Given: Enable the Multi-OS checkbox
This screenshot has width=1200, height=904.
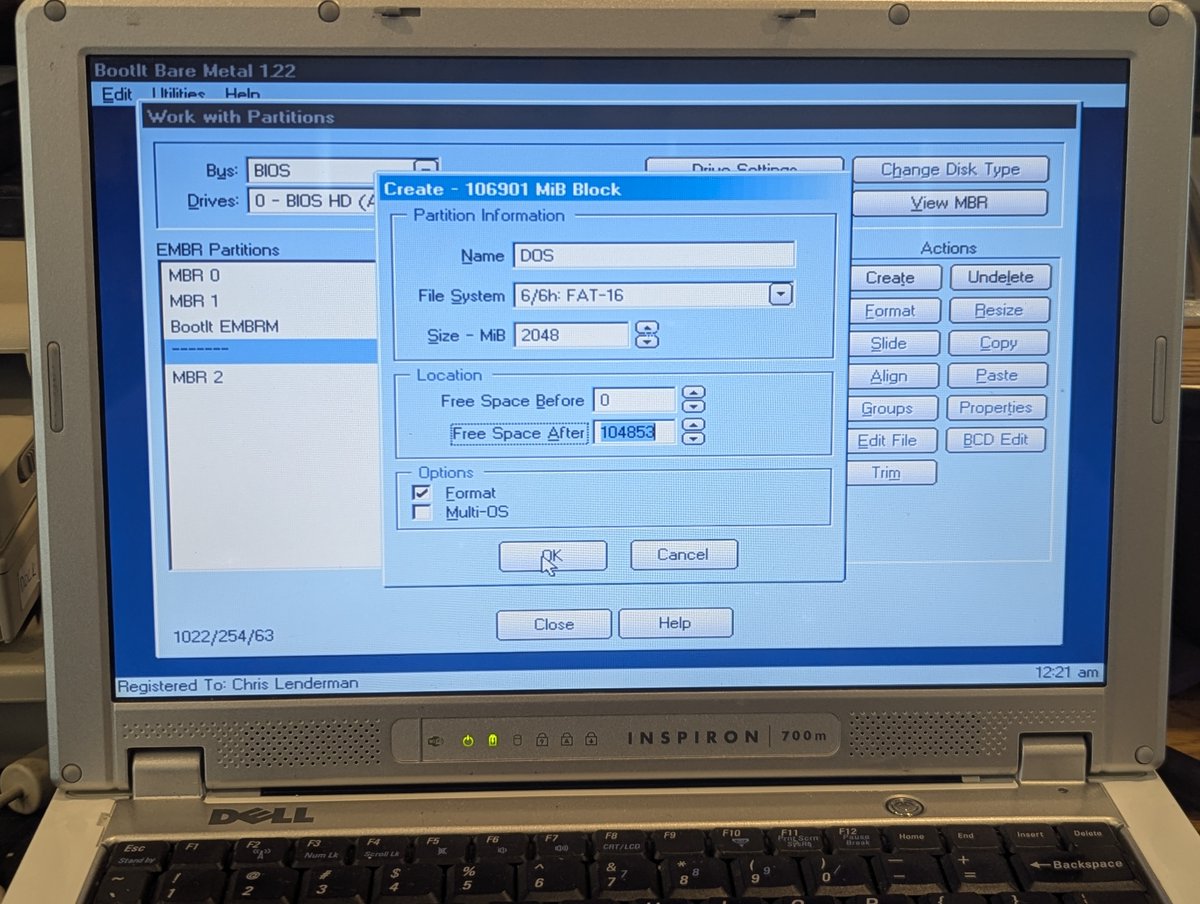Looking at the screenshot, I should coord(423,513).
